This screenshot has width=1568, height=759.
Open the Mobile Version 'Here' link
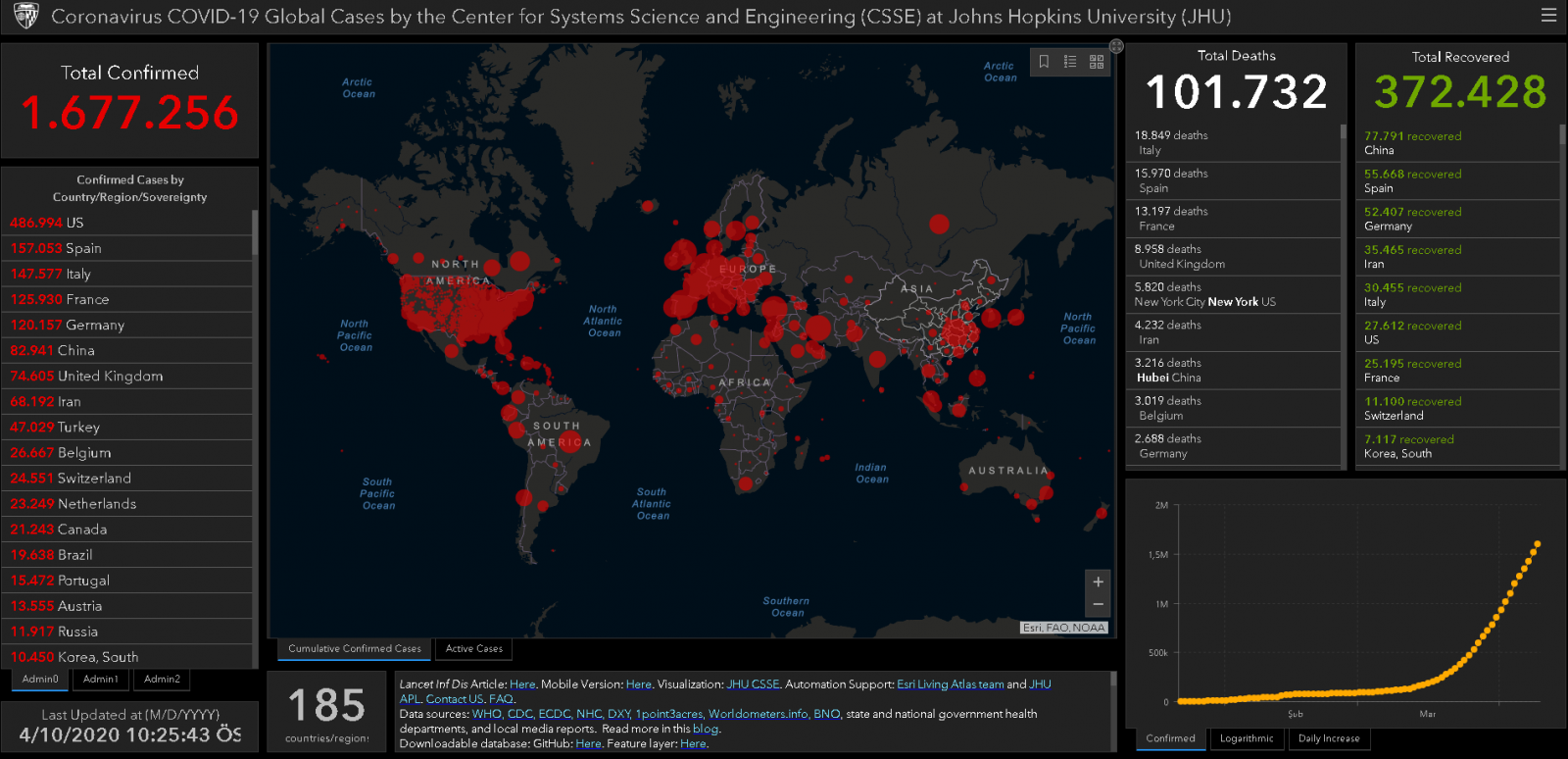(x=638, y=684)
